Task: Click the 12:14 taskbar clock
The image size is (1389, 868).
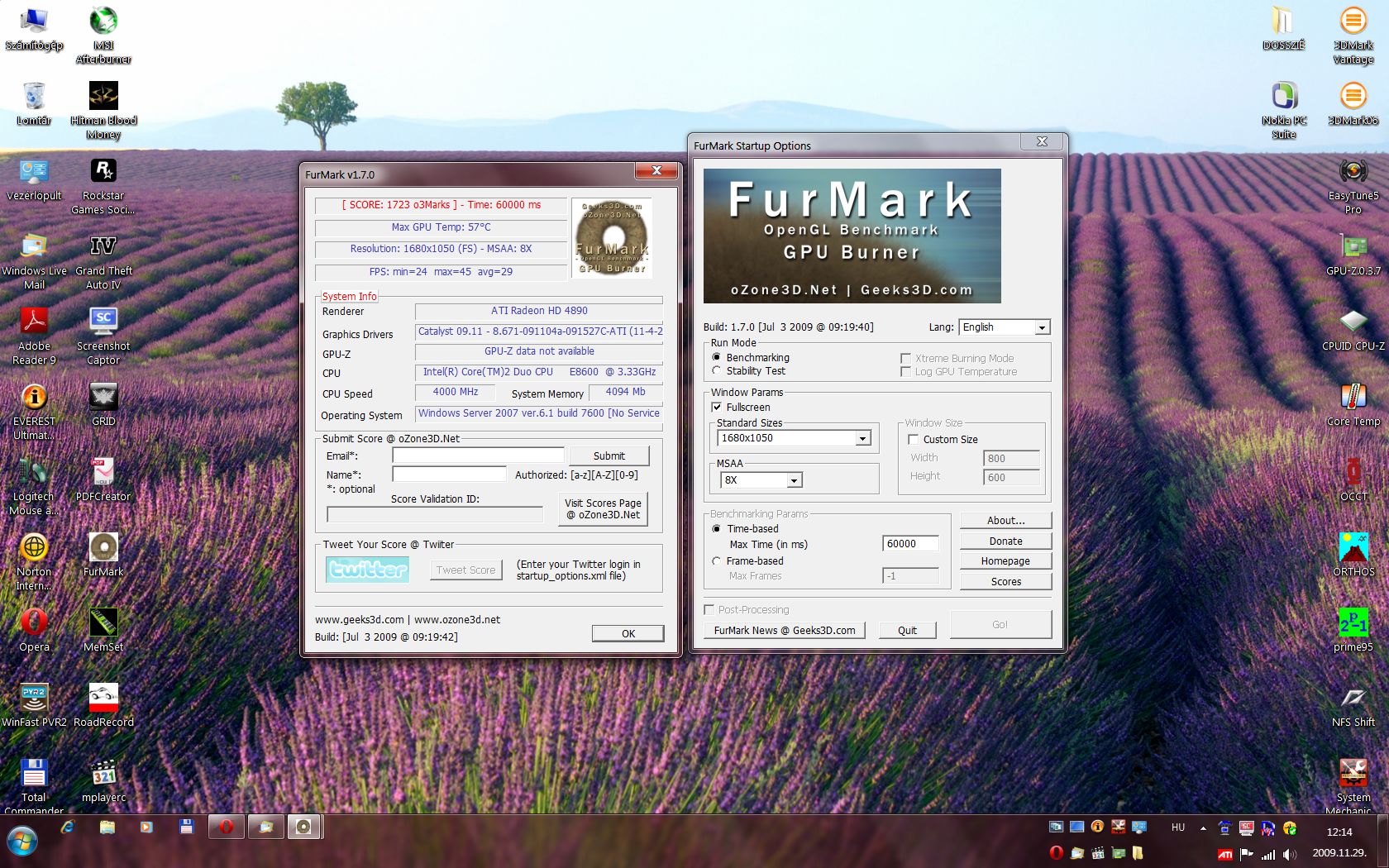Action: 1339,832
